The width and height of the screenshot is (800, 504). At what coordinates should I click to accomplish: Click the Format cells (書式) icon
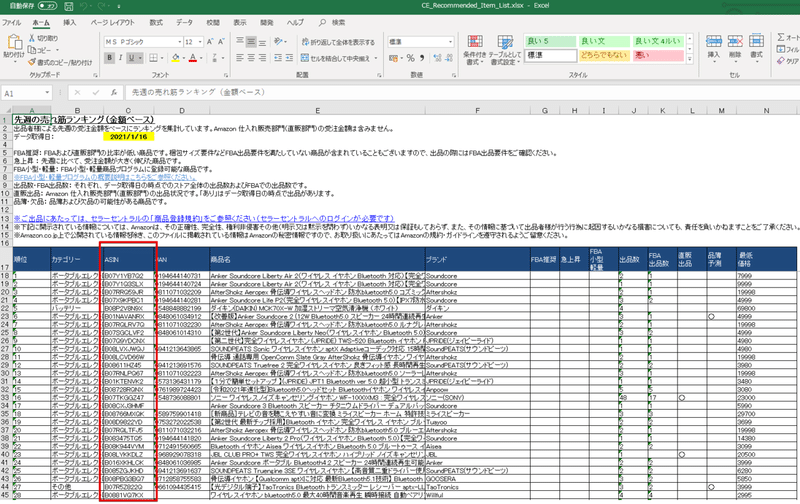pos(756,42)
